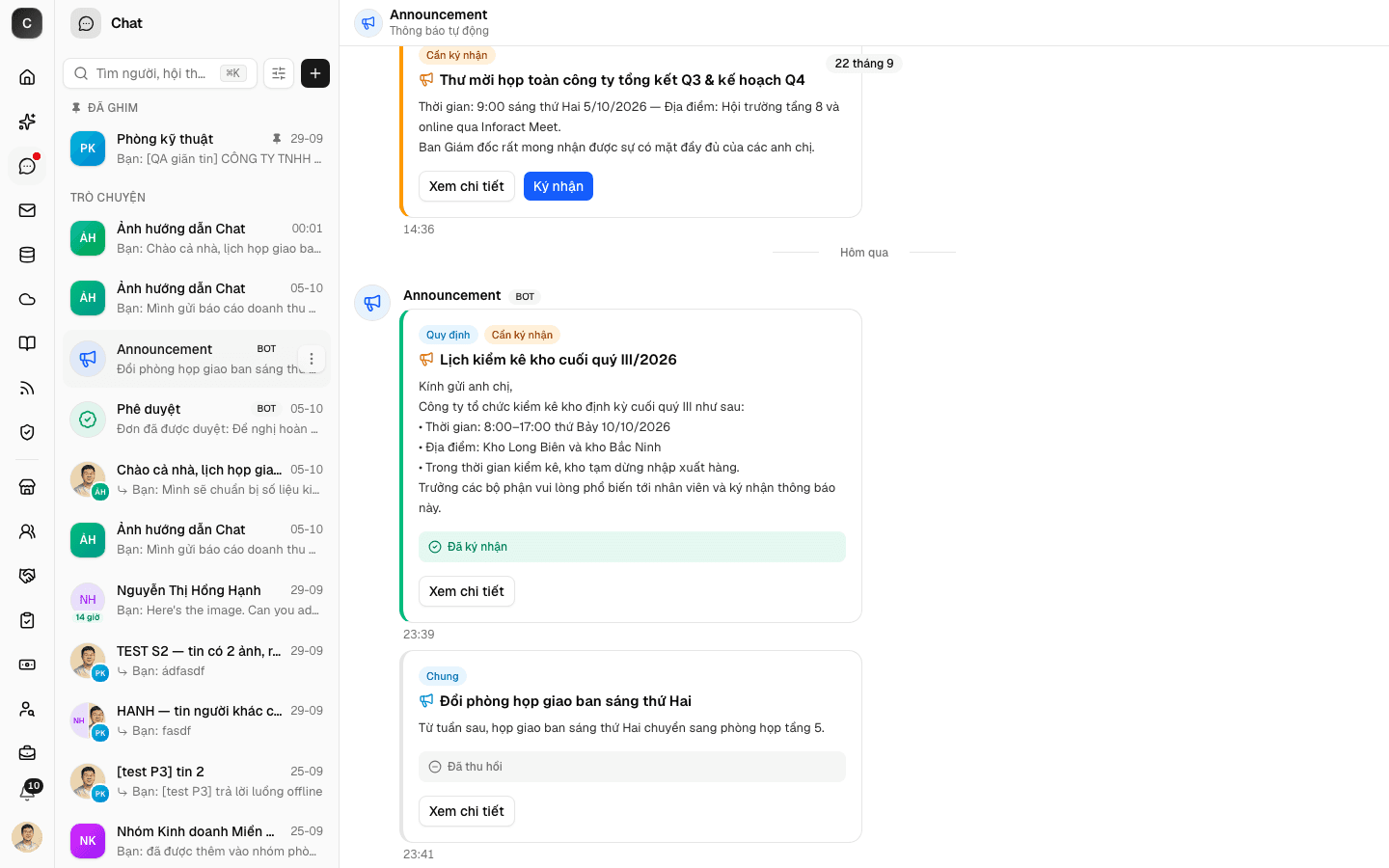Open the notifications bell with badge 10
Viewport: 1389px width, 868px height.
[x=27, y=792]
